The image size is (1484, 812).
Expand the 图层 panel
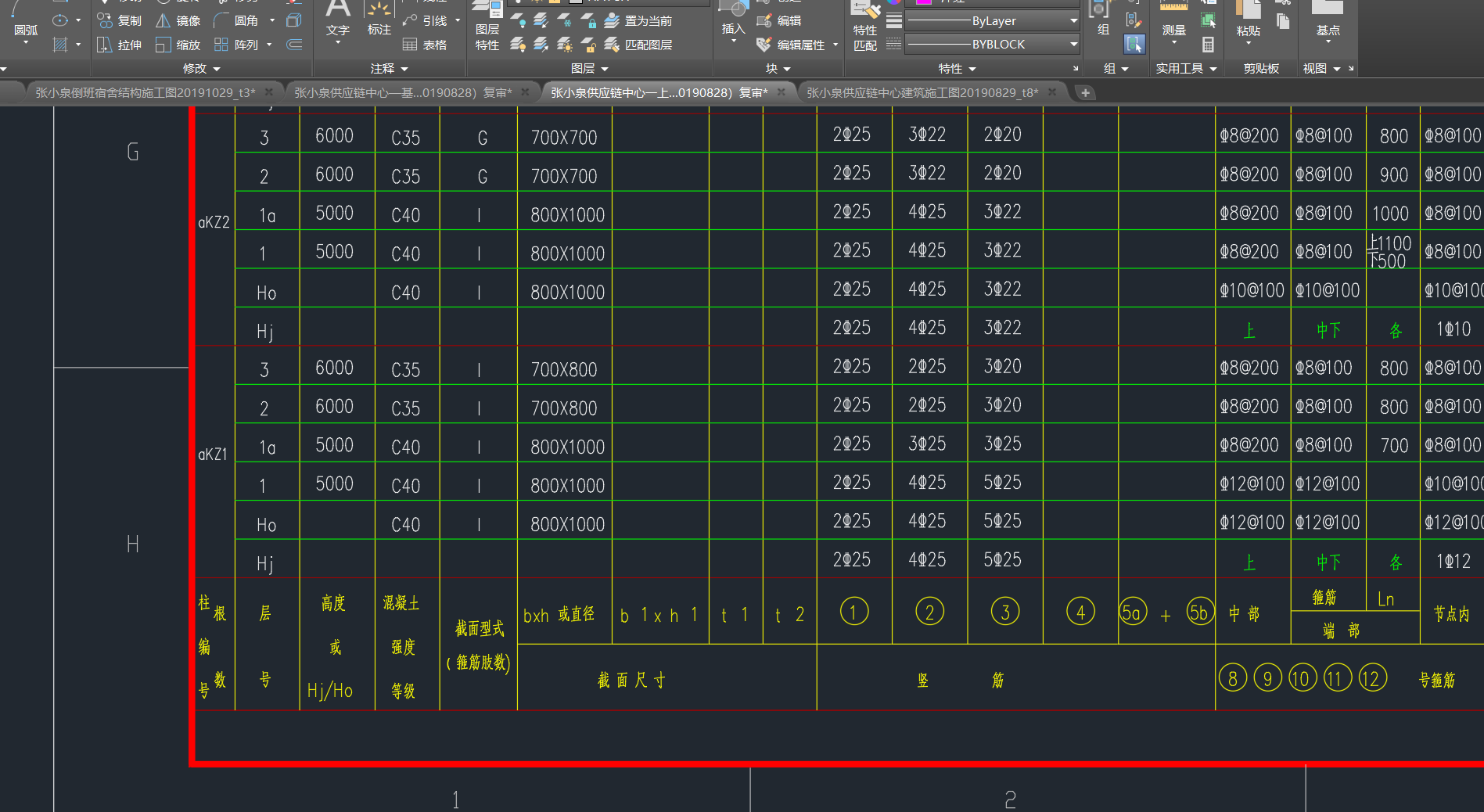[590, 69]
